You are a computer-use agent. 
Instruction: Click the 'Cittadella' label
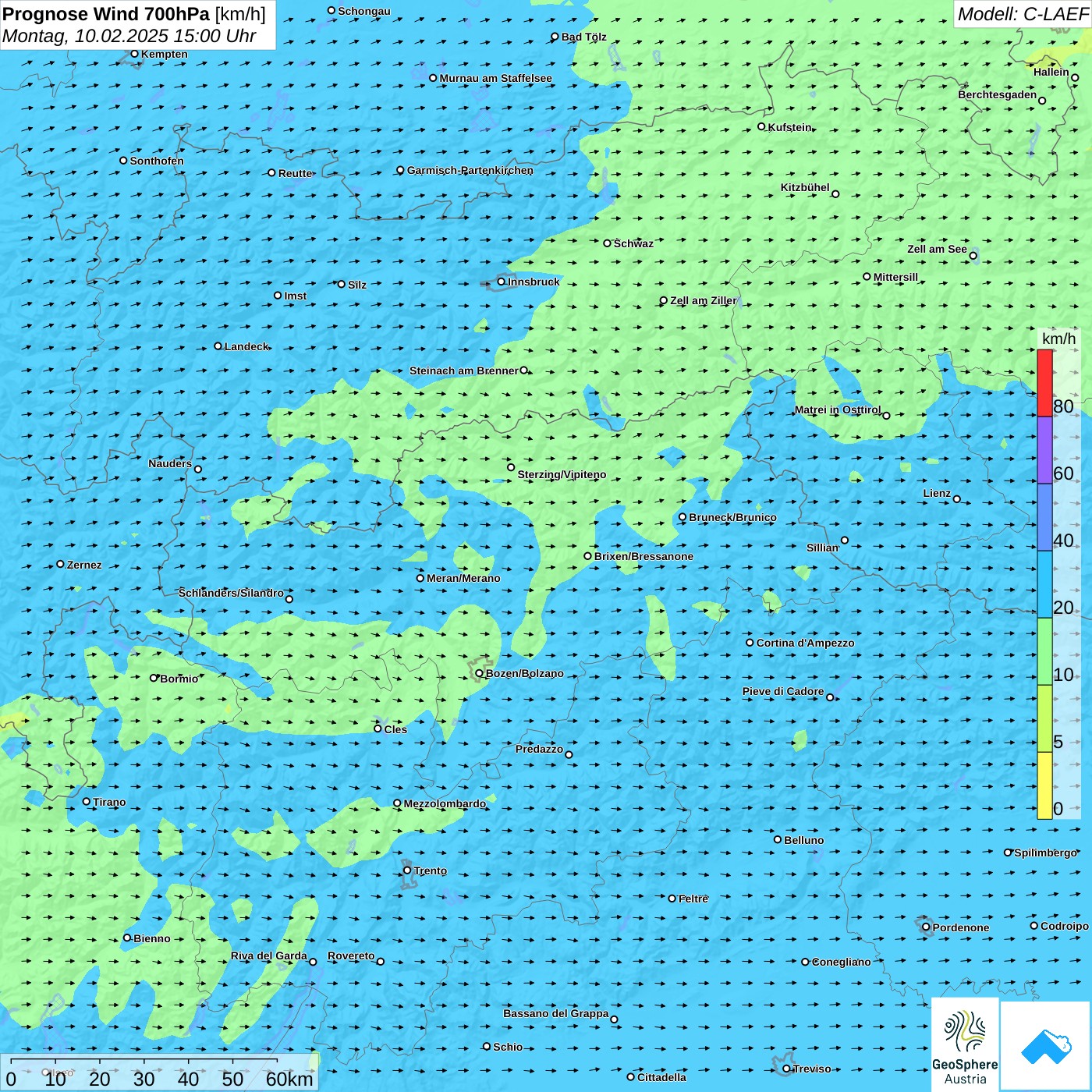[661, 1077]
